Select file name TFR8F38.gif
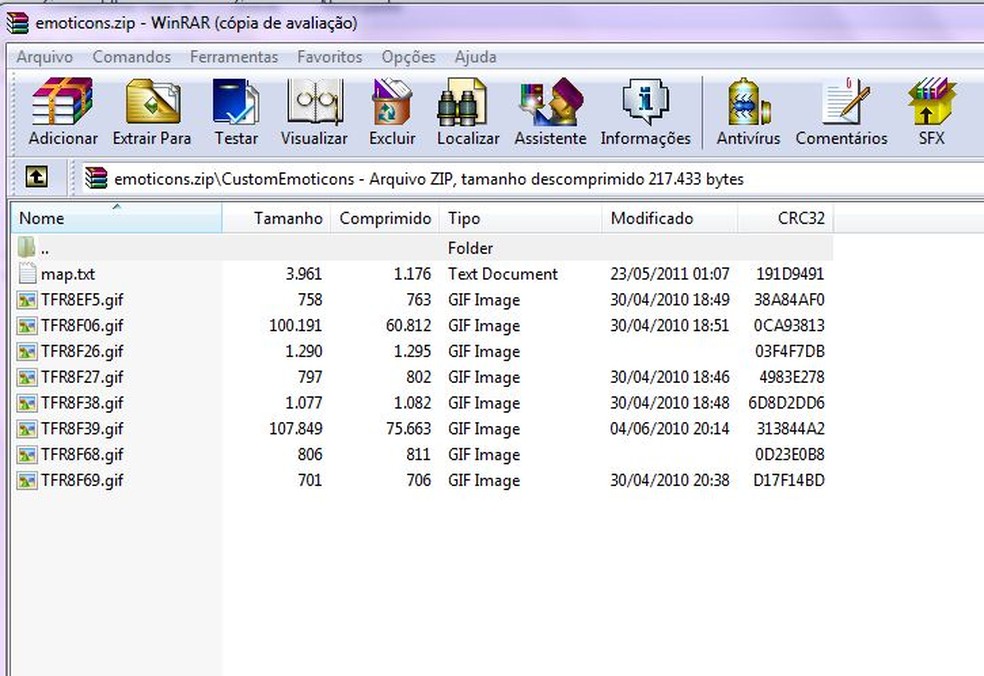The width and height of the screenshot is (984, 676). click(82, 402)
